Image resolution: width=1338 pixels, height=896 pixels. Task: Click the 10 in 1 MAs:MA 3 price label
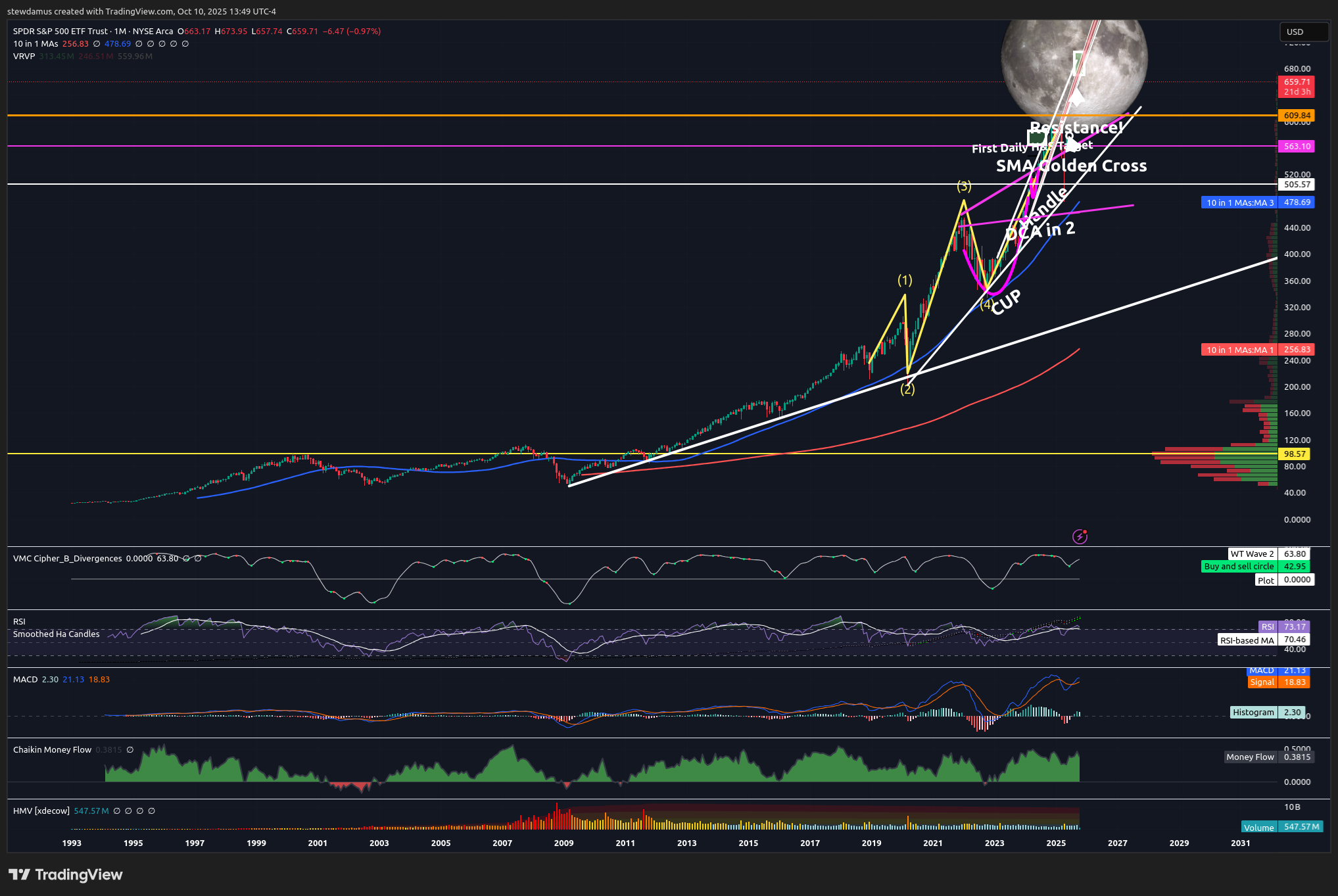pyautogui.click(x=1239, y=202)
